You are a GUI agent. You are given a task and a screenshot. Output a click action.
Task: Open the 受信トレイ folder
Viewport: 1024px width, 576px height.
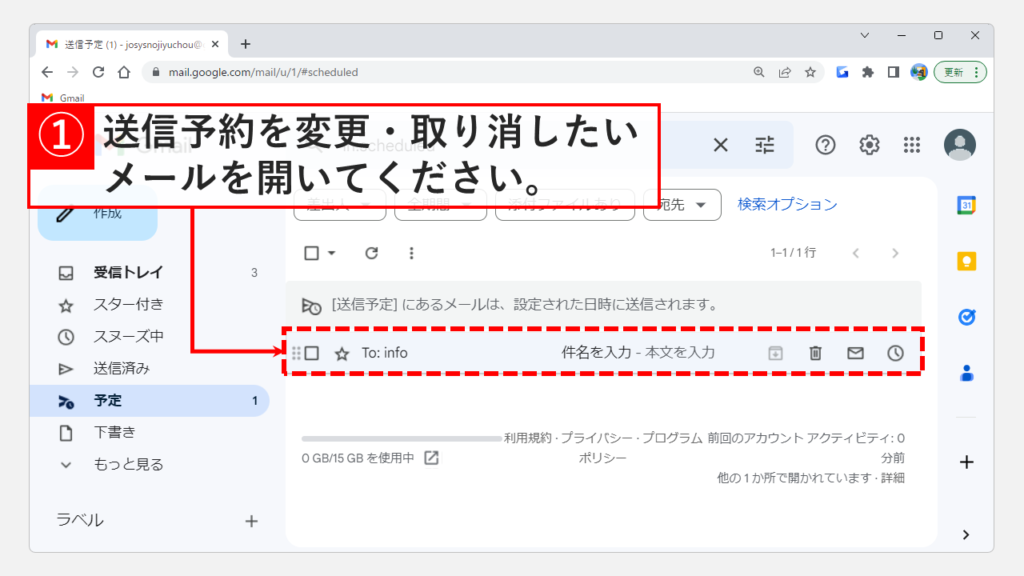(x=128, y=272)
